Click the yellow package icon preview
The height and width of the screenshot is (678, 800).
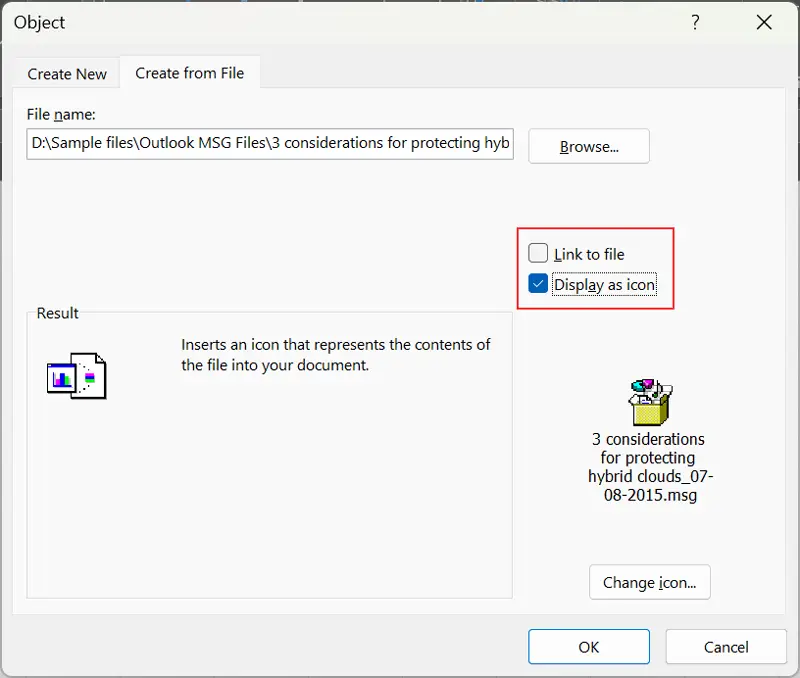[x=649, y=403]
